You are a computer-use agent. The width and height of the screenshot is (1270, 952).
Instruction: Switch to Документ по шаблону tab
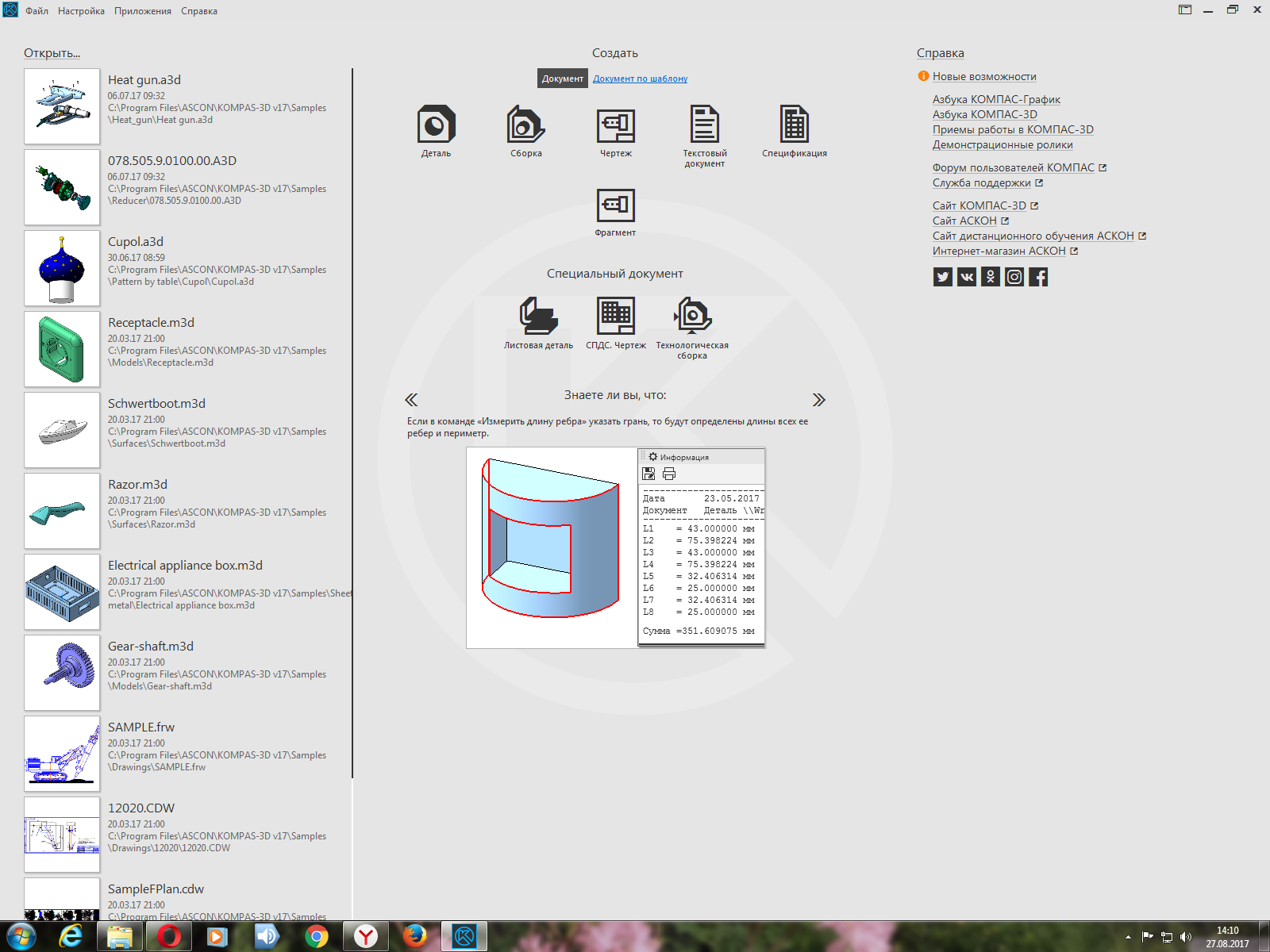click(640, 79)
